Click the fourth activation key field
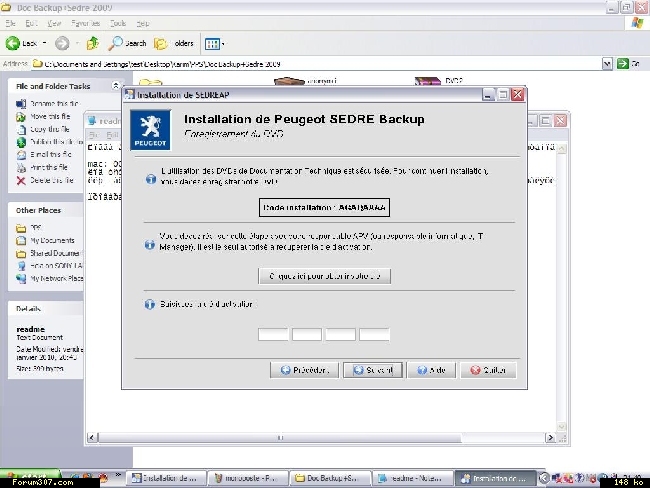The height and width of the screenshot is (488, 650). 374,334
